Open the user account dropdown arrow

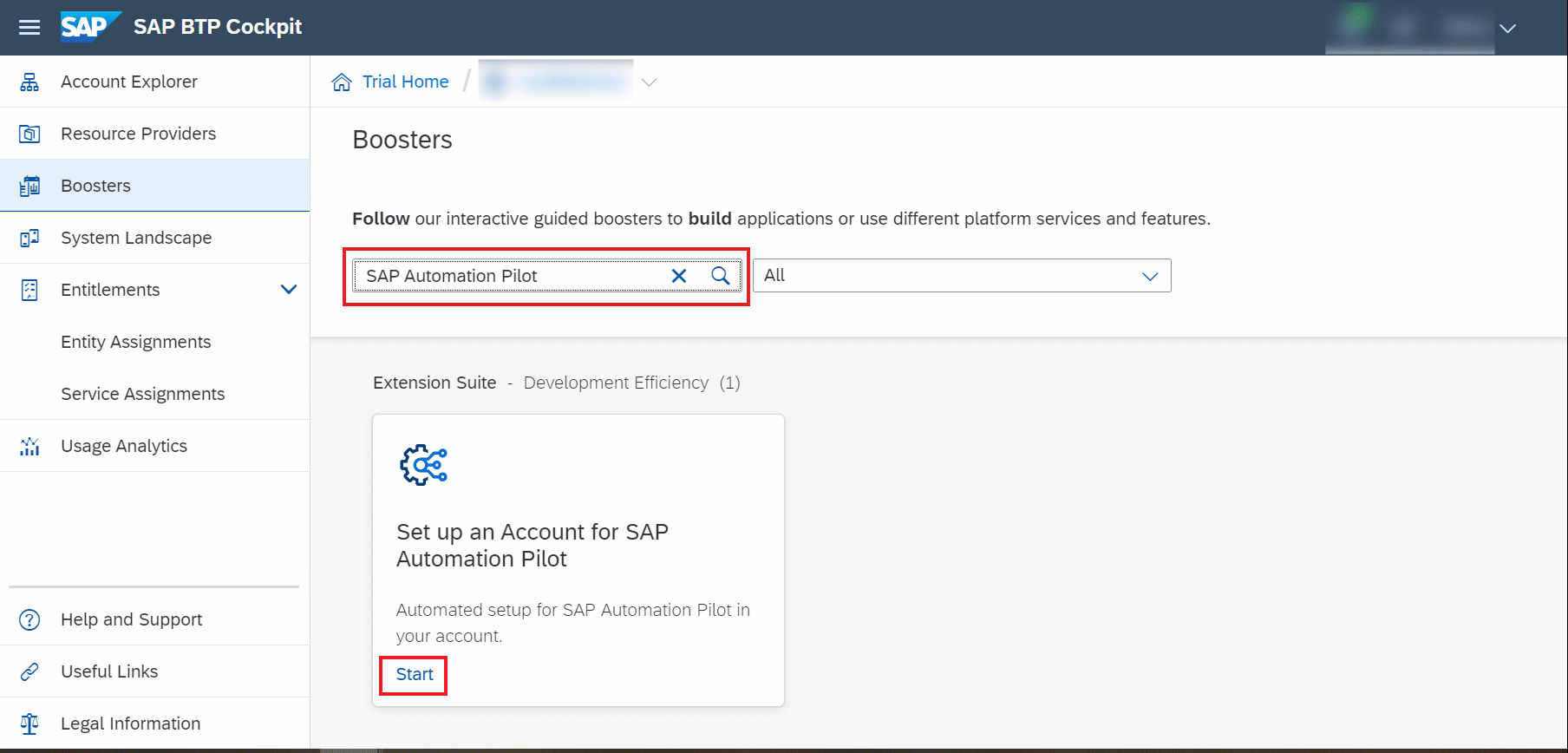tap(1507, 29)
